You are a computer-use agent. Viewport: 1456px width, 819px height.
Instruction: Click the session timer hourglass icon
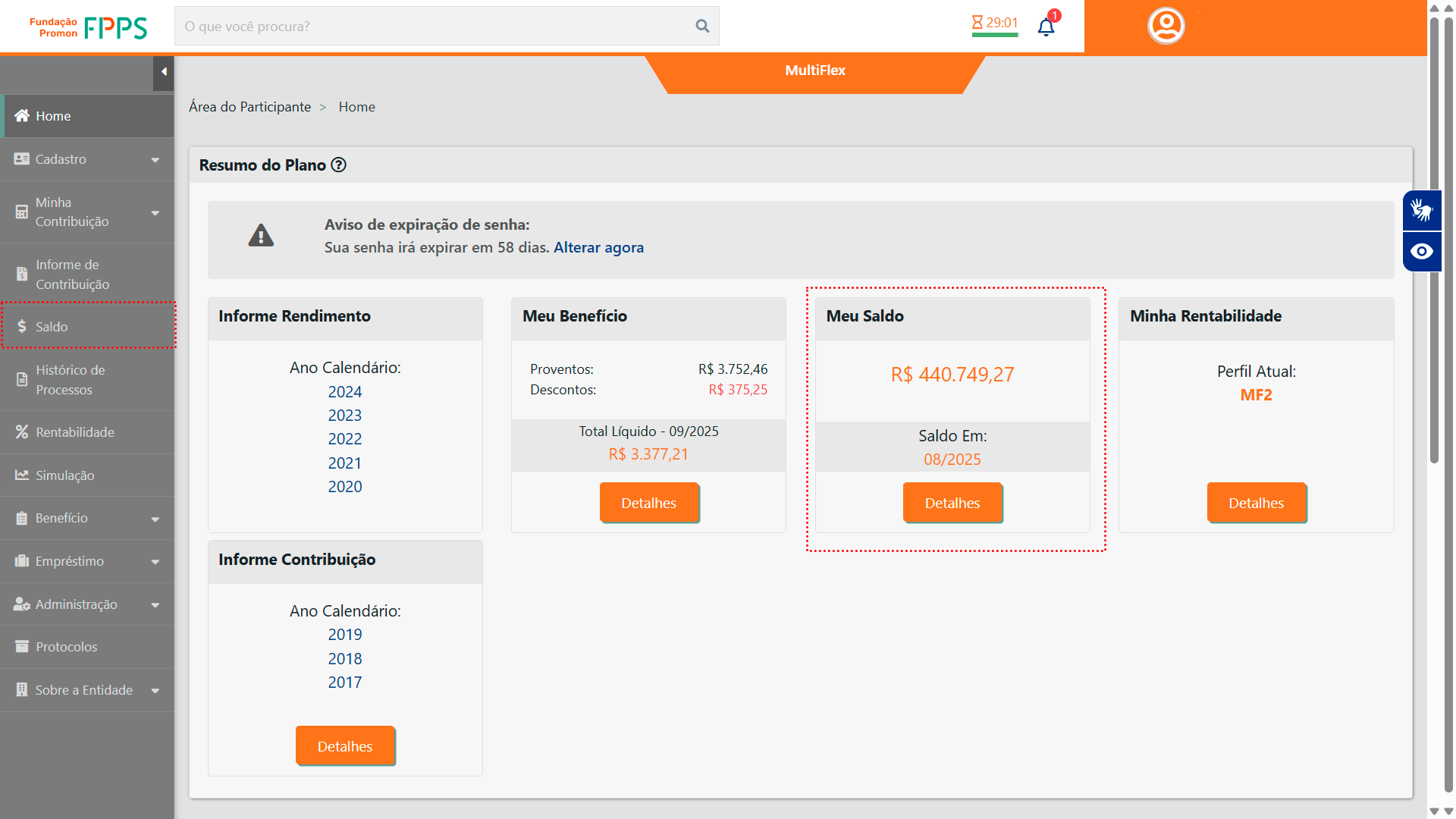977,23
